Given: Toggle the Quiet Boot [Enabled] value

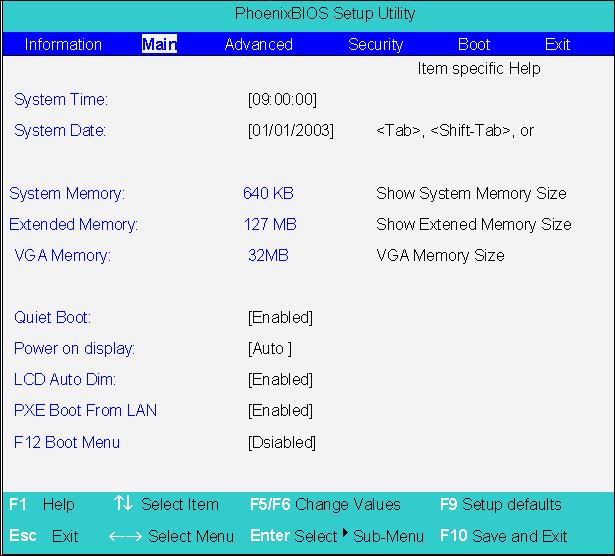Looking at the screenshot, I should (280, 317).
